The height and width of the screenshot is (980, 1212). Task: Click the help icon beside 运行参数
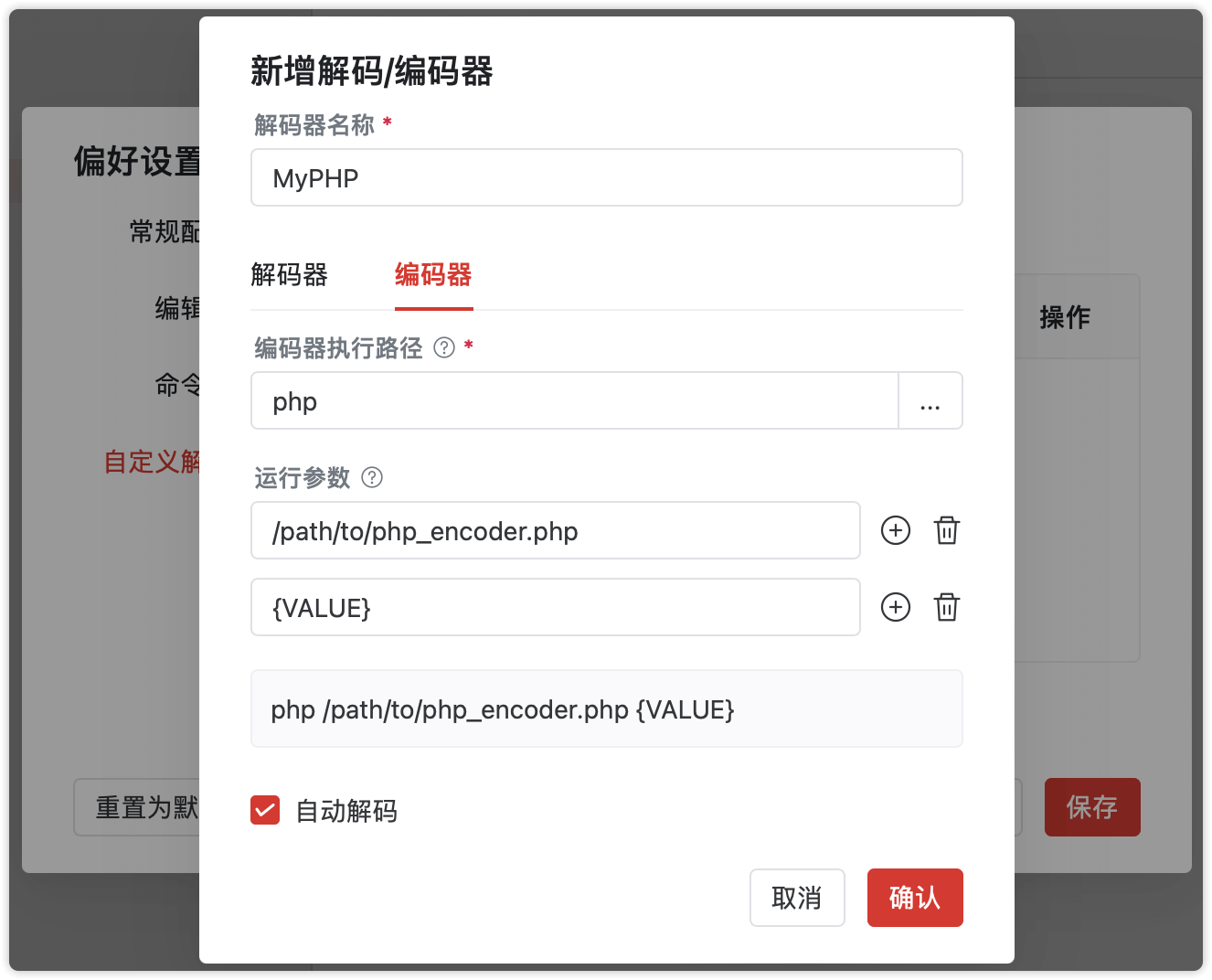(x=371, y=477)
